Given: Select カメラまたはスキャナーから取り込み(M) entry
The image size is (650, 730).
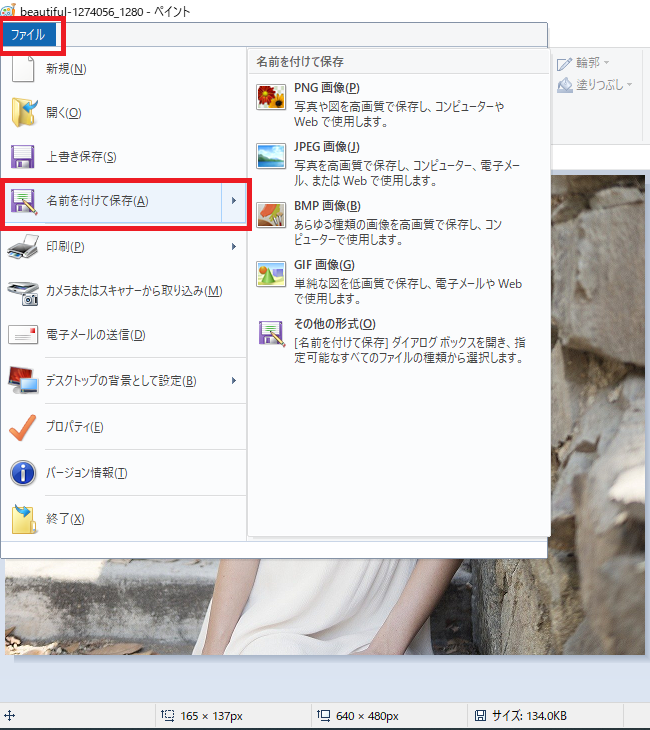Looking at the screenshot, I should [x=124, y=291].
